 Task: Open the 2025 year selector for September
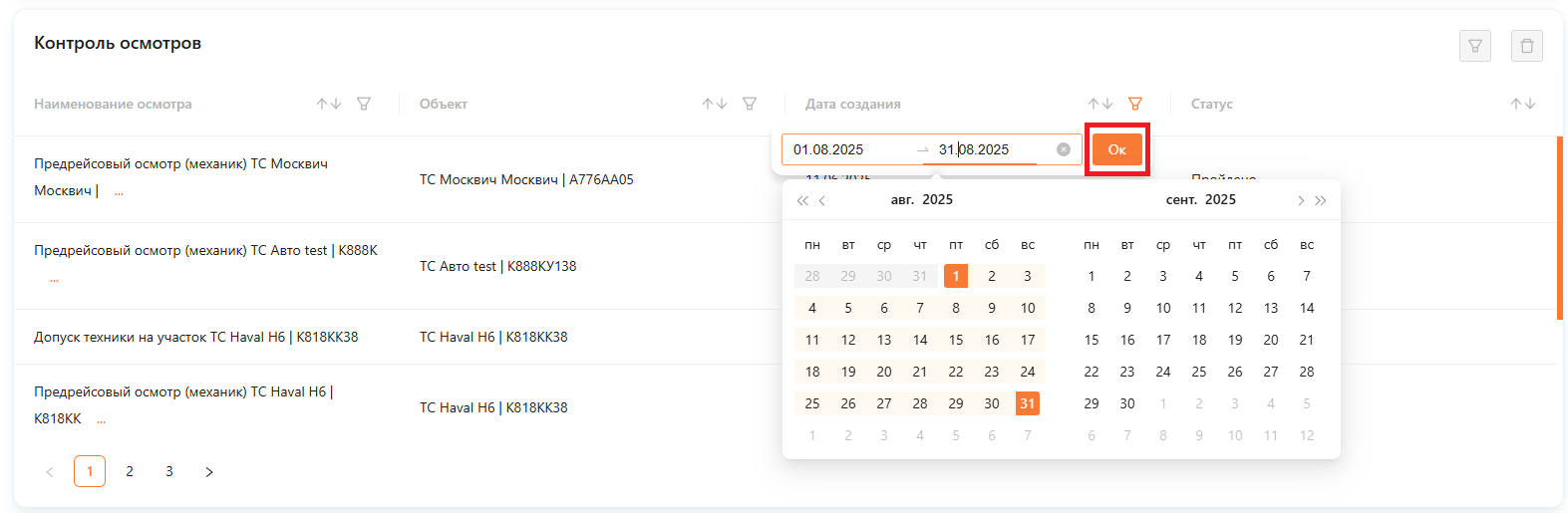click(x=1220, y=199)
